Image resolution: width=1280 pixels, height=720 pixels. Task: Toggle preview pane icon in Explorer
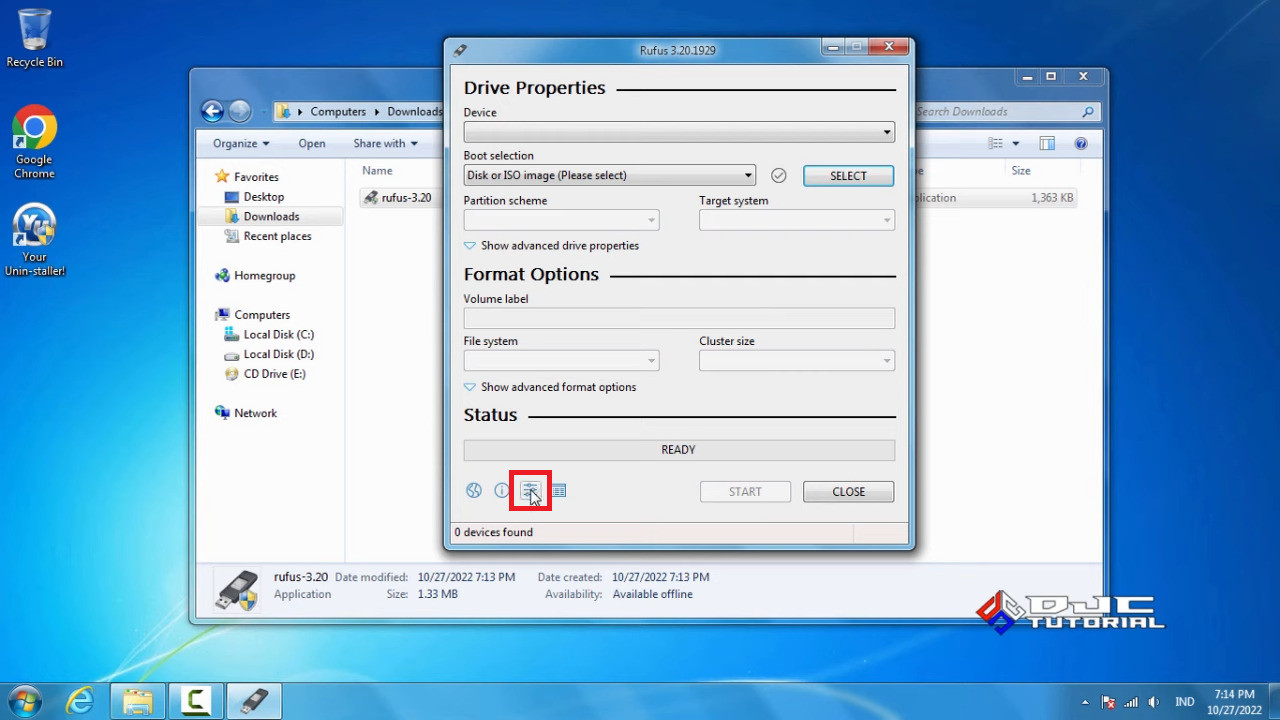[x=1047, y=144]
